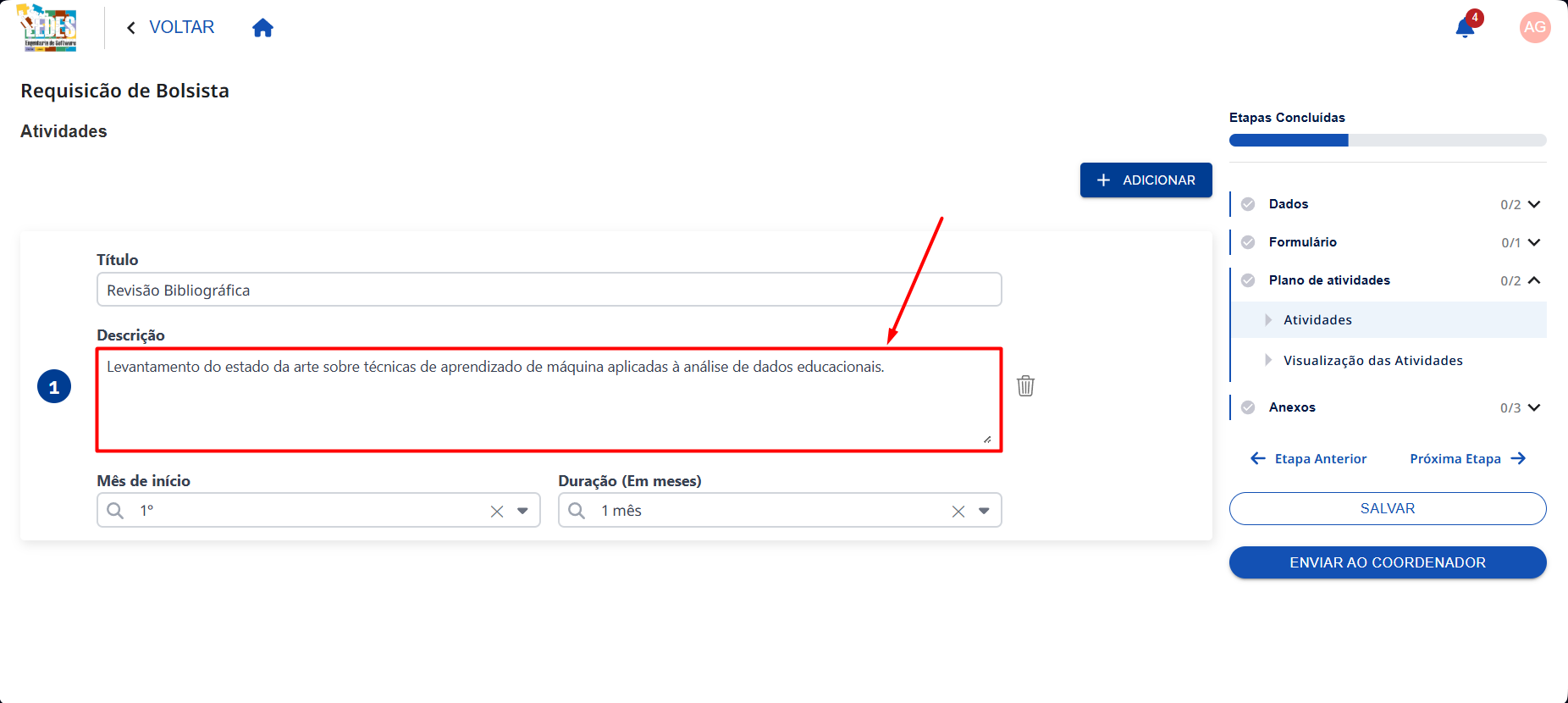Click the search icon in Duração field
This screenshot has width=1568, height=703.
(x=577, y=510)
